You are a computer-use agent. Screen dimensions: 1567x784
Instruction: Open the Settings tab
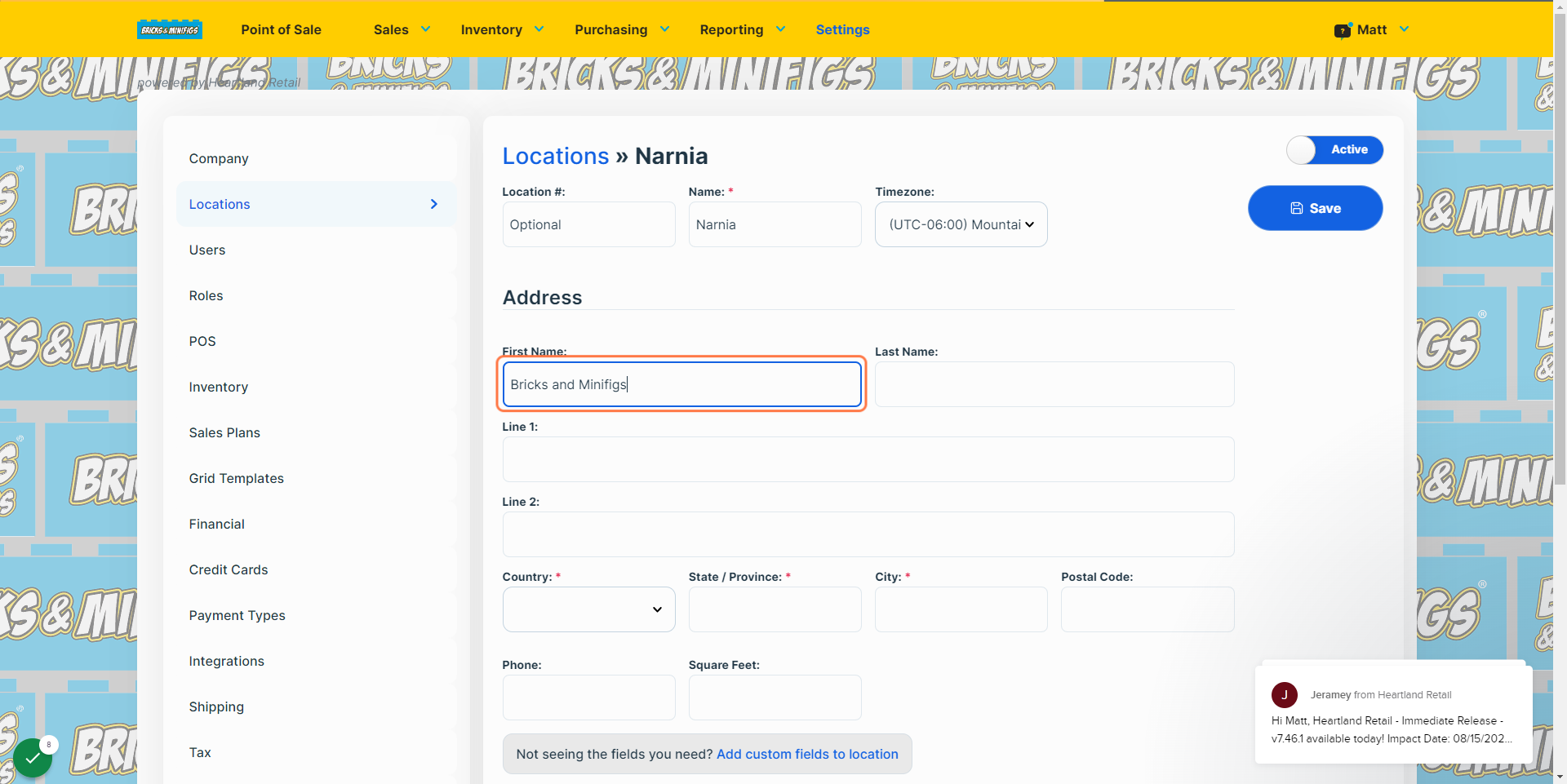842,29
